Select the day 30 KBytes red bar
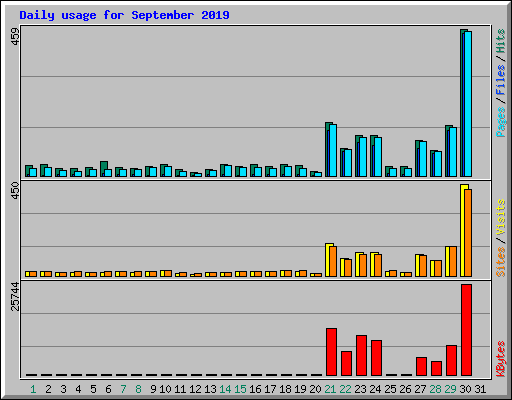Viewport: 512px width, 400px height. point(466,330)
